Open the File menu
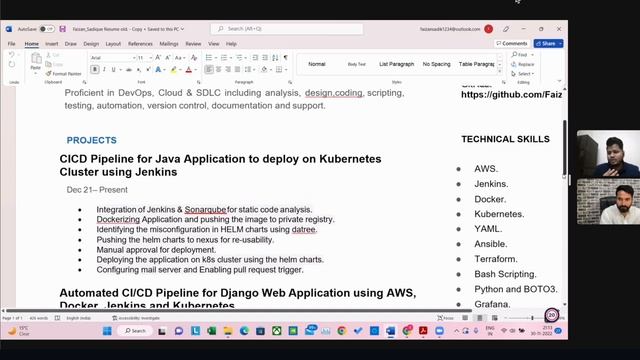The image size is (640, 360). 11,44
